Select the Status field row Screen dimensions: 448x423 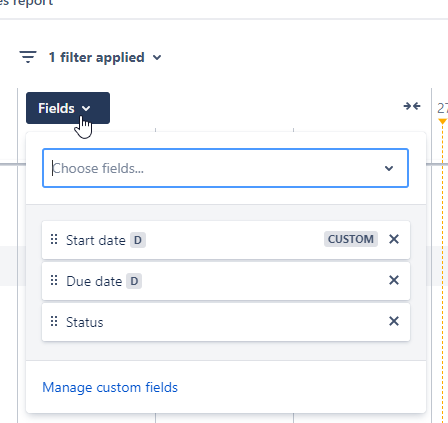click(226, 322)
